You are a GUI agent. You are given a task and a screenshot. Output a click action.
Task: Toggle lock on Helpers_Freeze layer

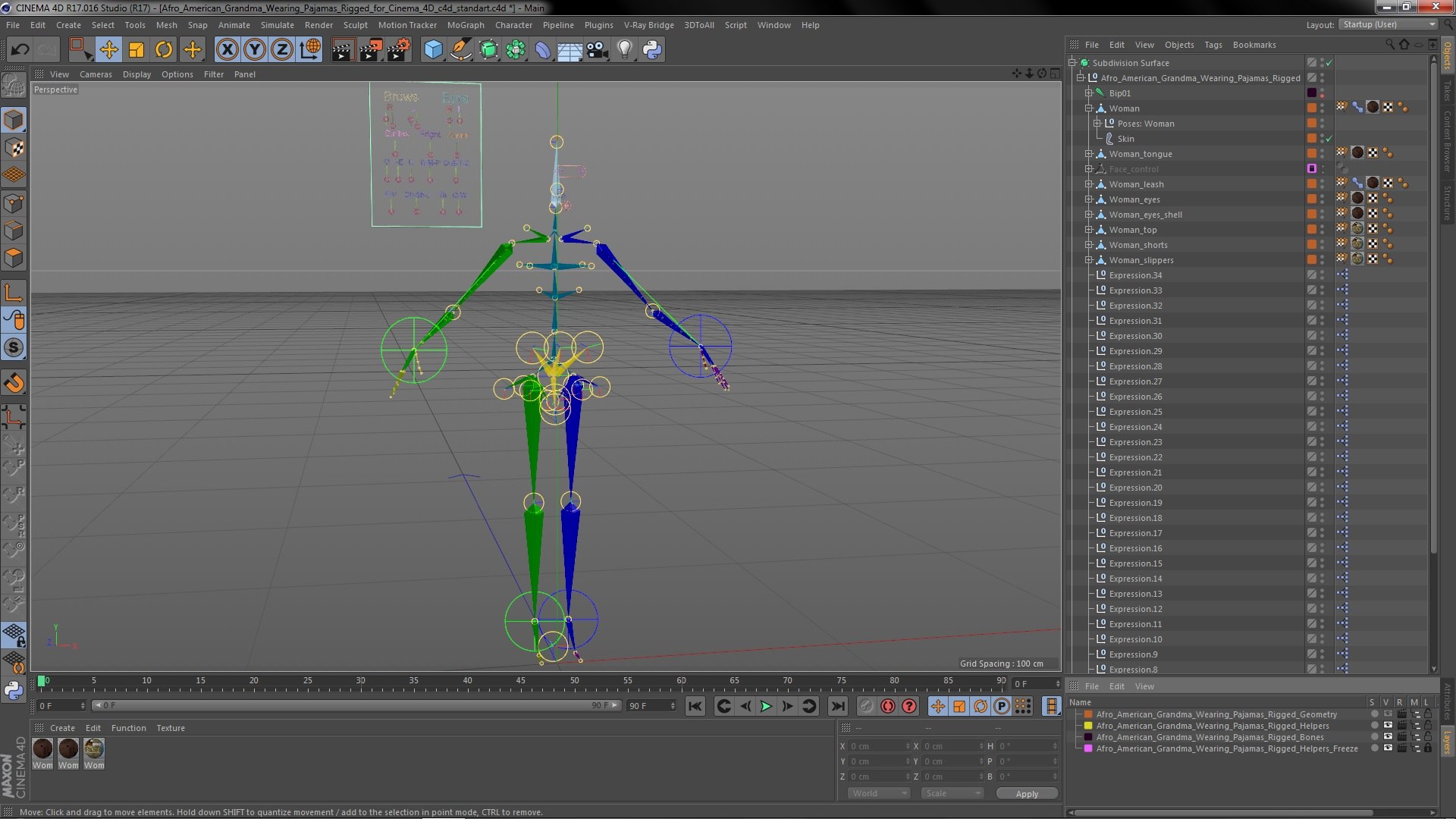(1428, 748)
